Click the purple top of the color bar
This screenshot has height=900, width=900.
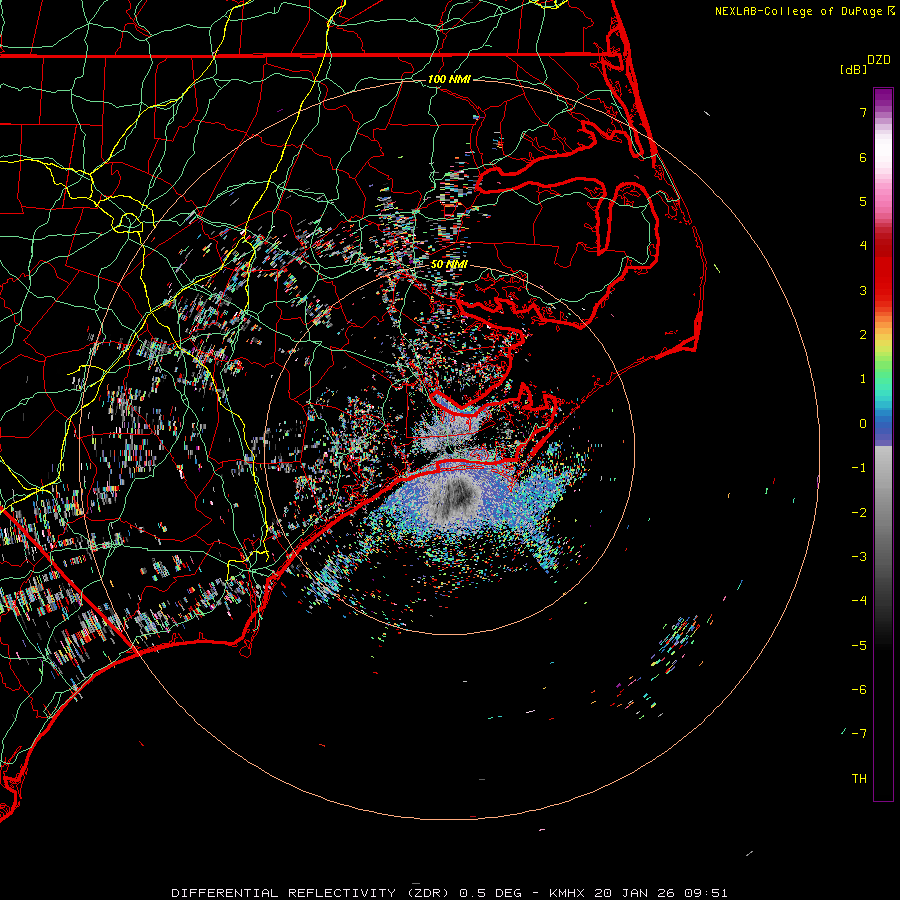click(x=883, y=98)
